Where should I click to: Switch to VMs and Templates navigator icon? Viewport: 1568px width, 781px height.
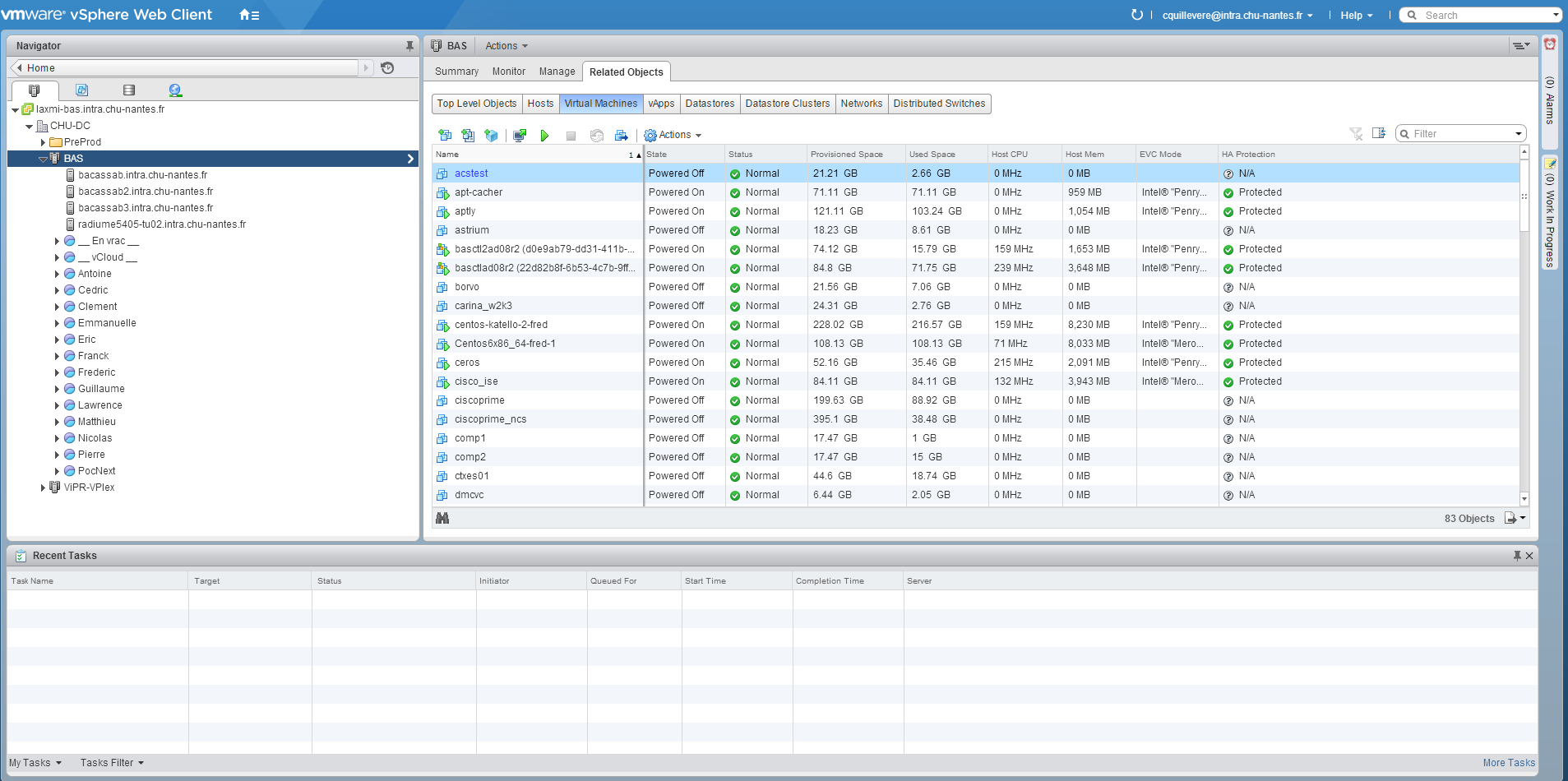(81, 90)
